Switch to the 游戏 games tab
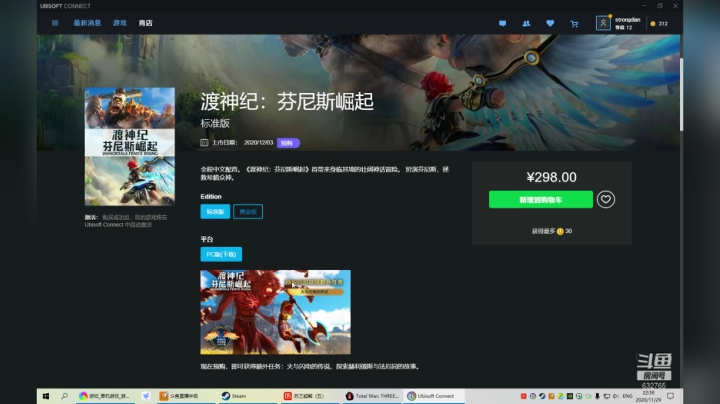Viewport: 720px width, 404px height. coord(120,23)
